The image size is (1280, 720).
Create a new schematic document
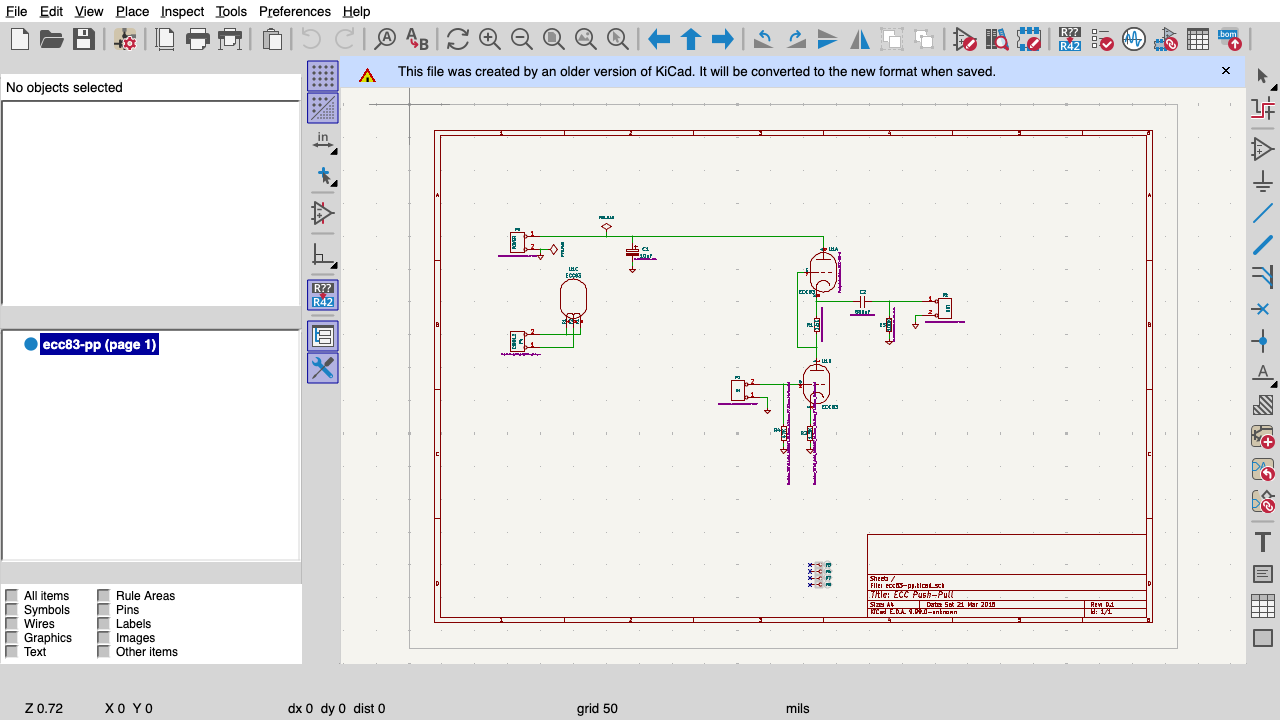click(20, 39)
